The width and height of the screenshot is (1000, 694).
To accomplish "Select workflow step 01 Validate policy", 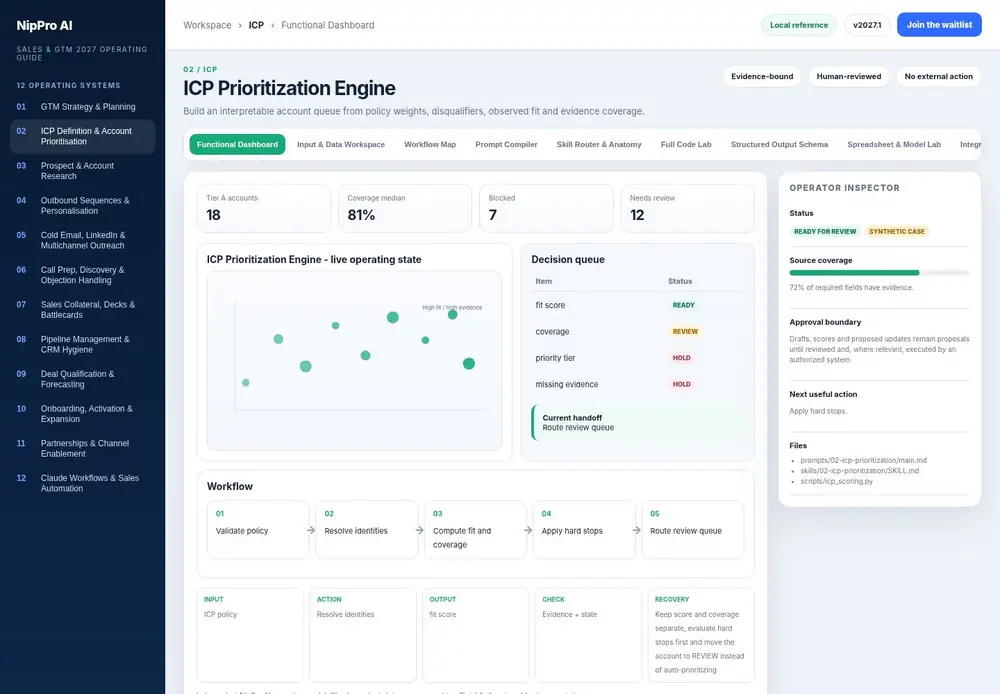I will [x=258, y=529].
